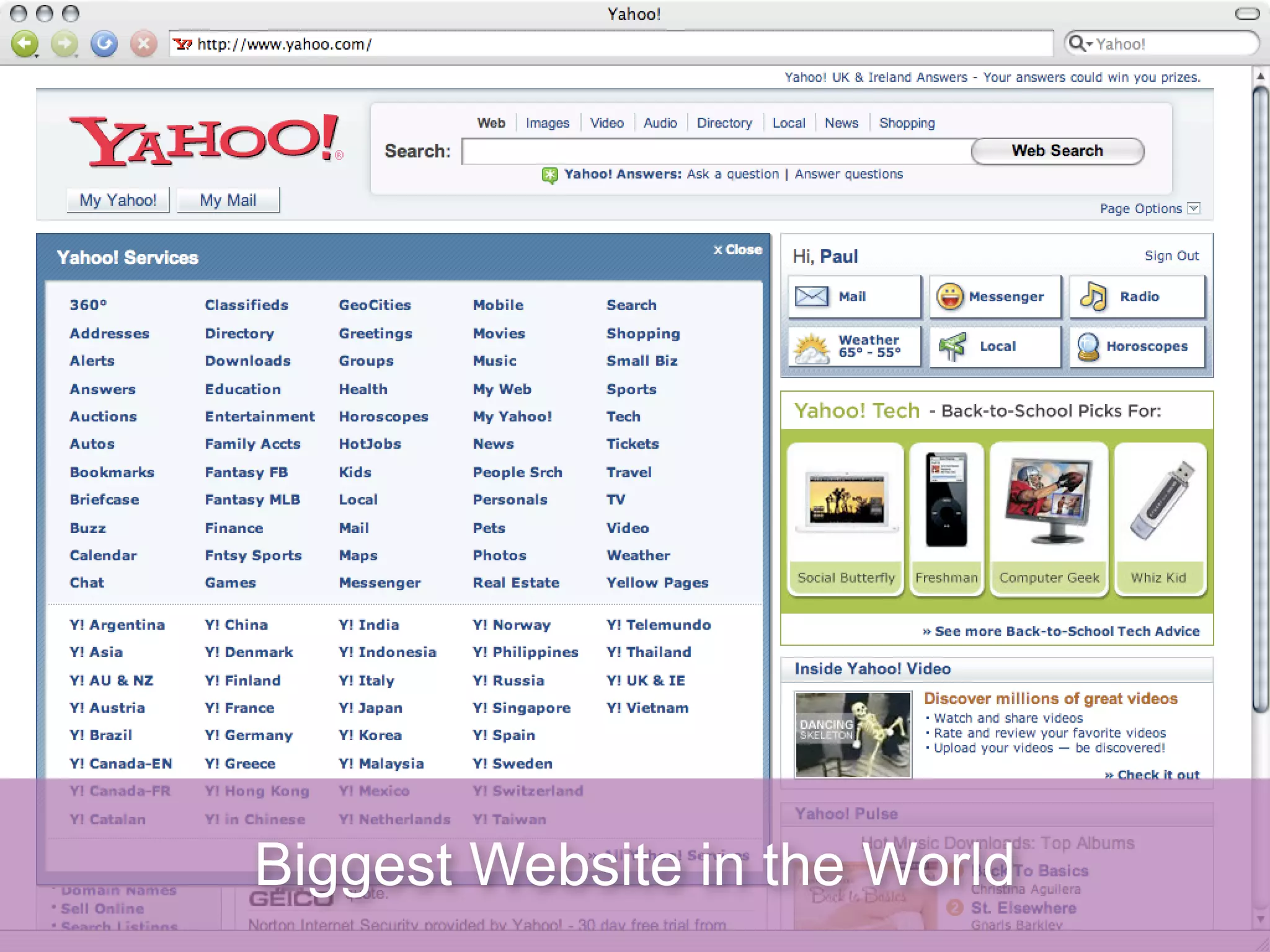The height and width of the screenshot is (952, 1270).
Task: Click the browser toolbar Yahoo! search box
Action: point(1161,43)
